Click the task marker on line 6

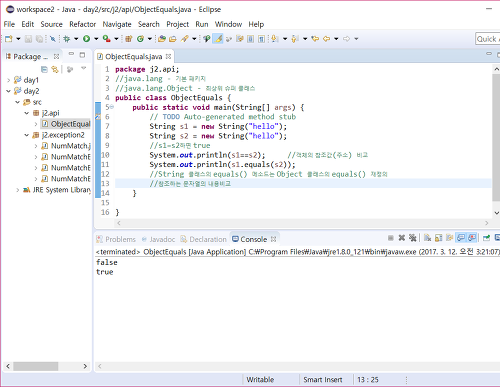pyautogui.click(x=98, y=117)
